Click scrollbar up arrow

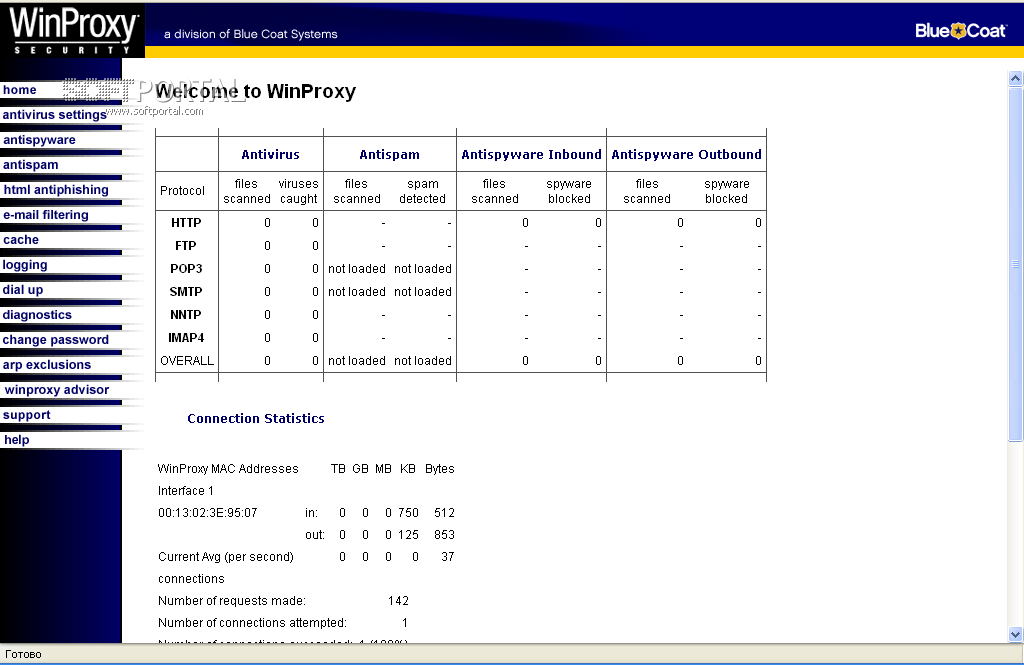click(1015, 78)
